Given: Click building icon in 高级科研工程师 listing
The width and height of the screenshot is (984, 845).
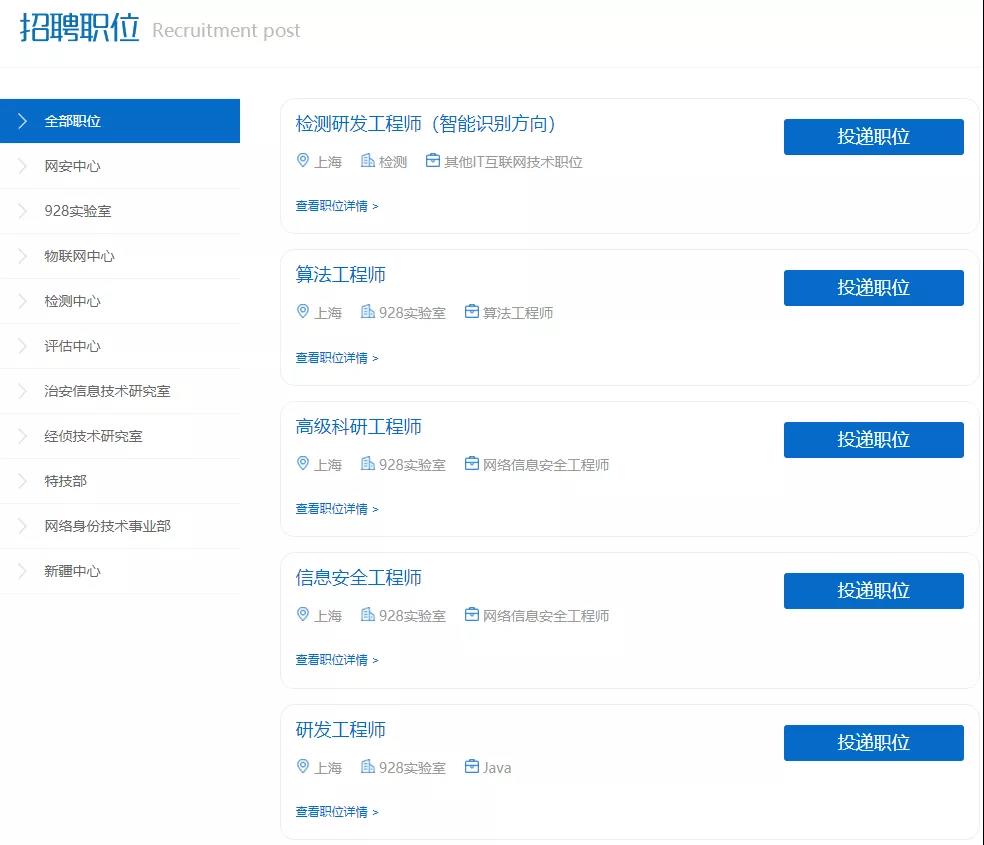Looking at the screenshot, I should pos(367,464).
